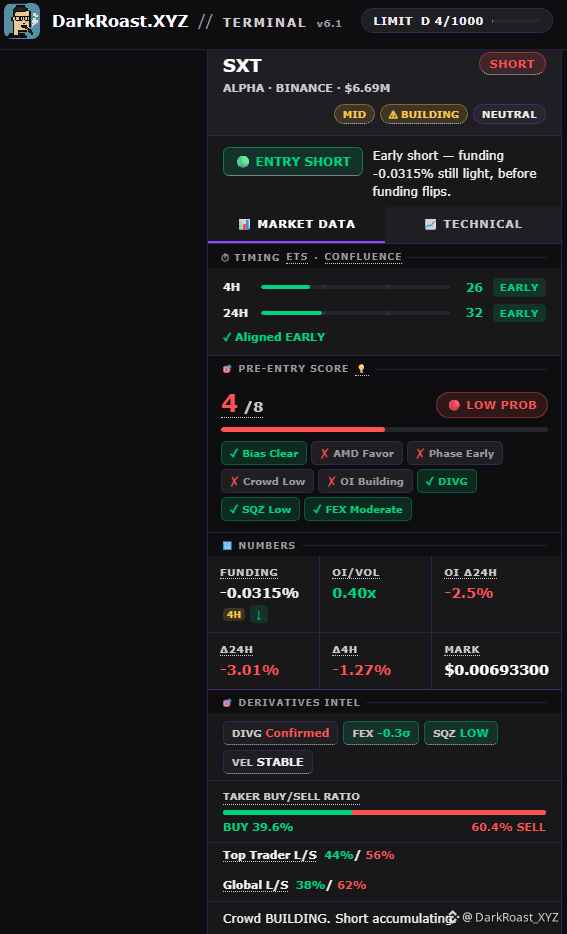Click the SQZ LOW chip
The image size is (567, 934).
(x=461, y=733)
